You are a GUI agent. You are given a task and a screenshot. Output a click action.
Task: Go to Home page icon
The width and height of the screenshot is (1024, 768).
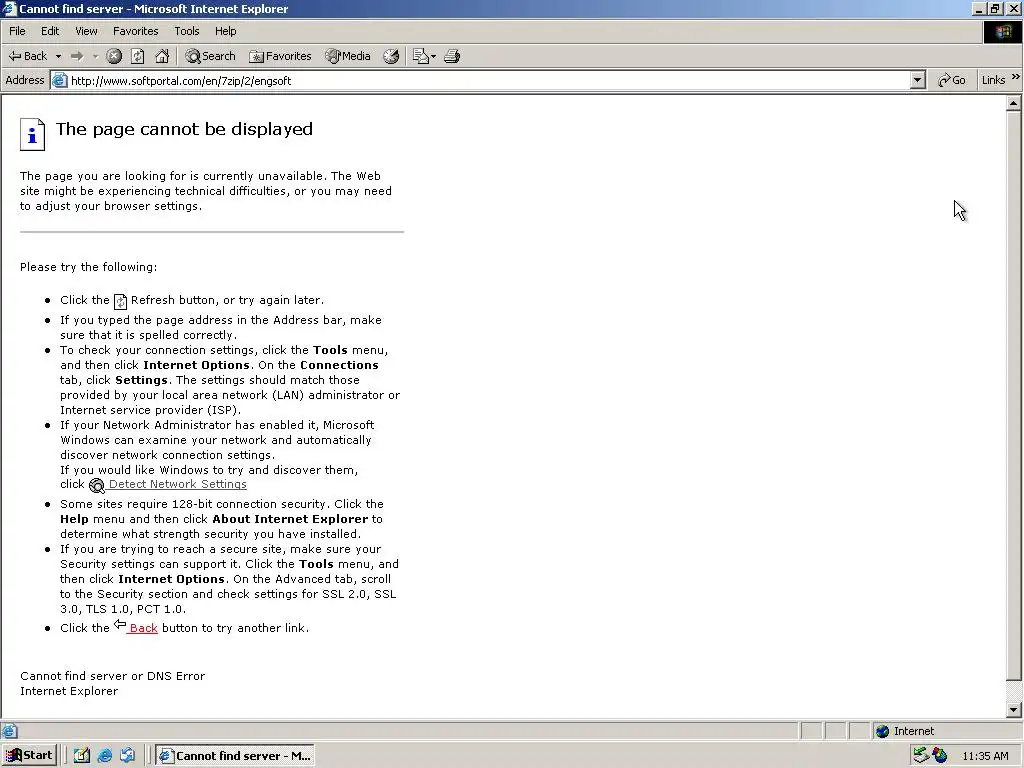162,56
